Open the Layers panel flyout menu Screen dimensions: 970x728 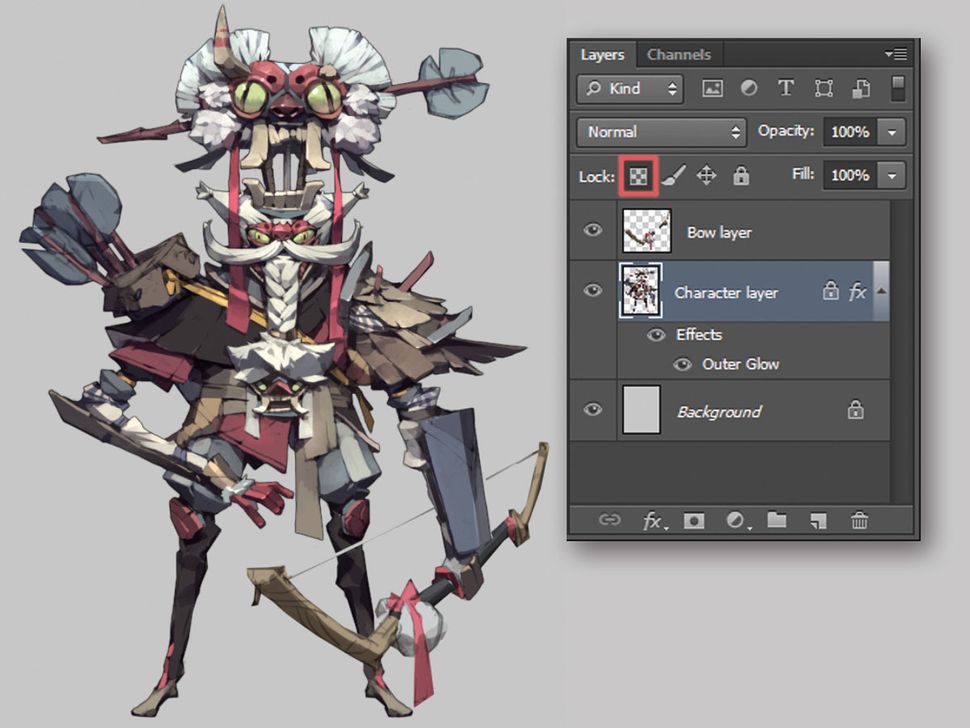tap(897, 55)
